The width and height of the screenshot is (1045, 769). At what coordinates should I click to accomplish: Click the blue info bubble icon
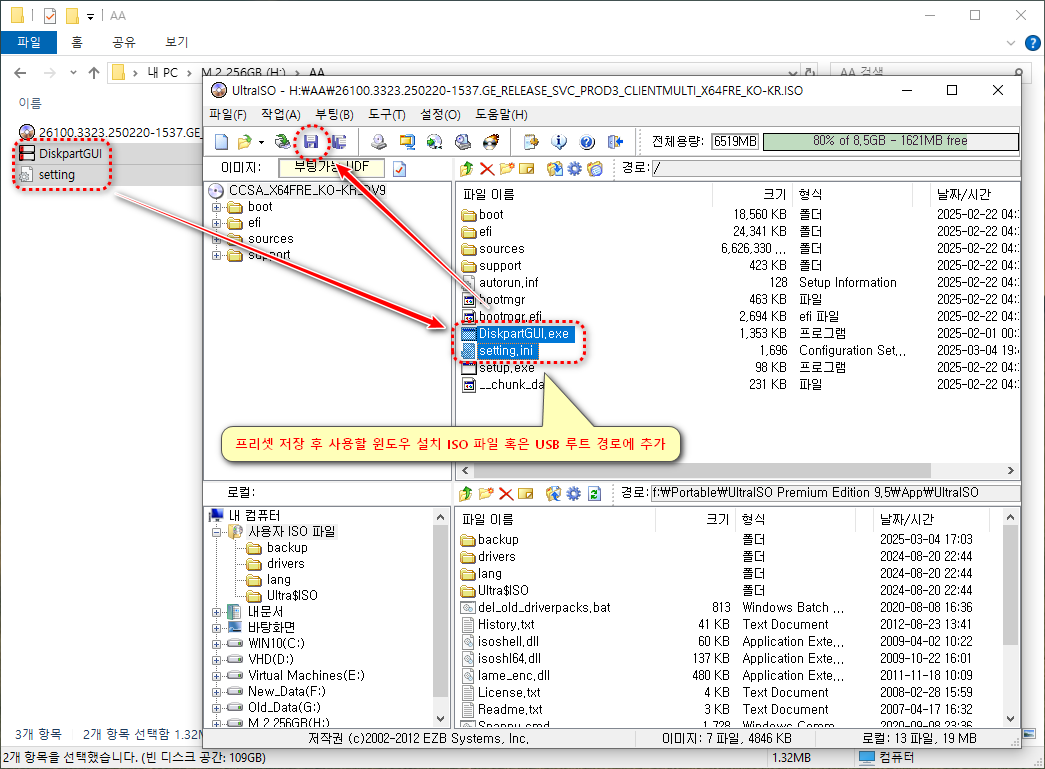coord(558,141)
